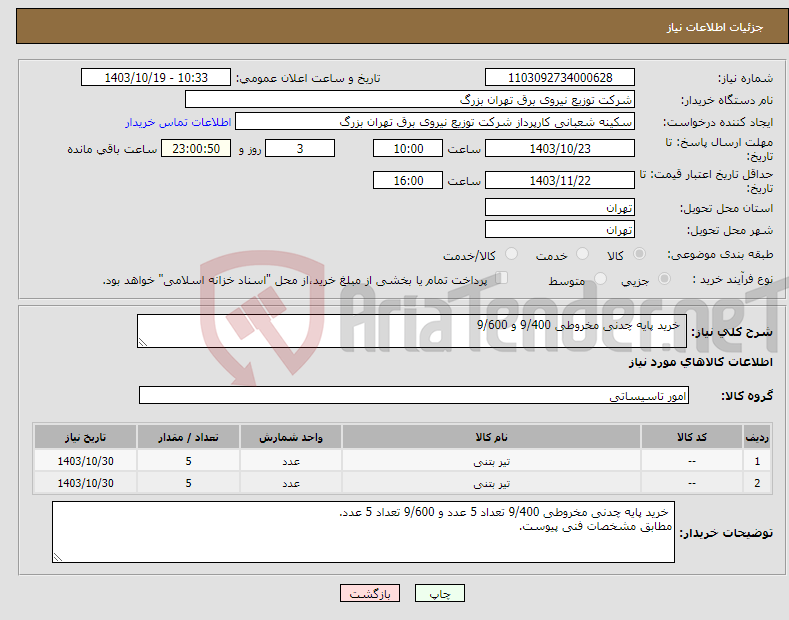Click the price validity date 1403/11/22
Viewport: 789px width, 620px height.
click(x=560, y=180)
